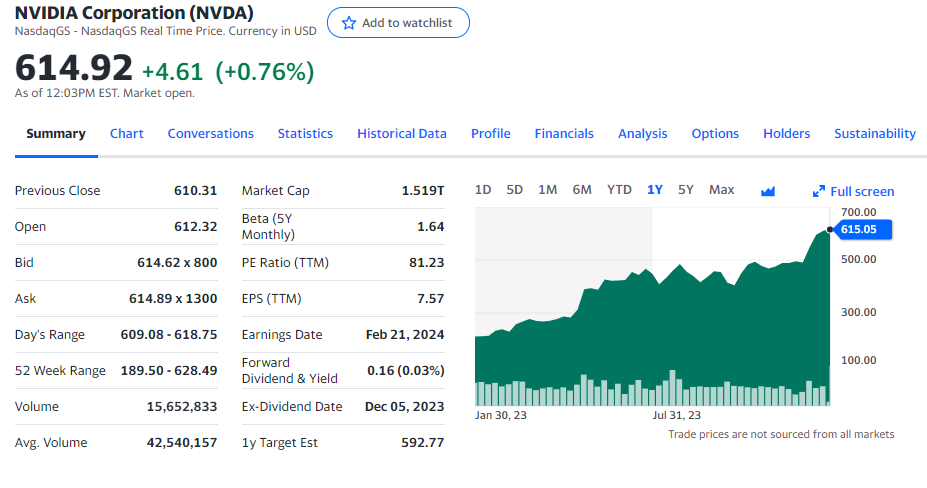The image size is (927, 488).
Task: Click the star icon in Add to watchlist
Action: point(349,23)
